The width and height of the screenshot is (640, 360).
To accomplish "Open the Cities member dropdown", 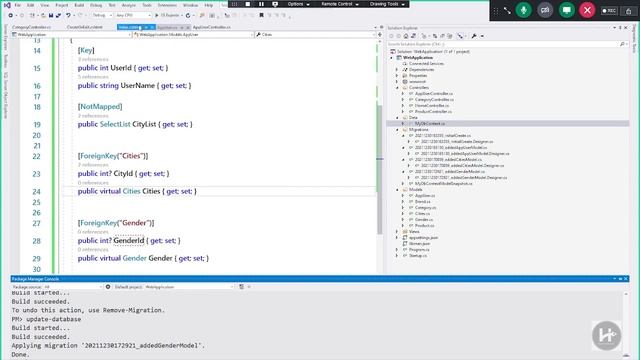I will point(315,35).
